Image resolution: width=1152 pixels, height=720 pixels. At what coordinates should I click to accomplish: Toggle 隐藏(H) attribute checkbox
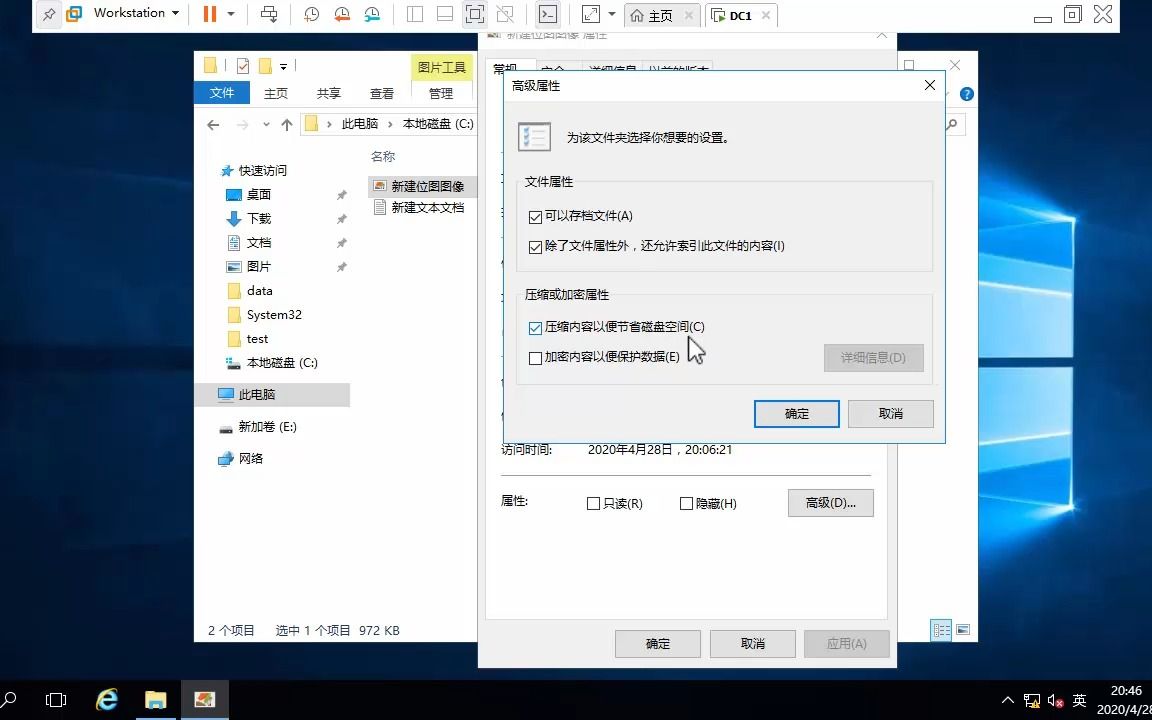[x=686, y=504]
